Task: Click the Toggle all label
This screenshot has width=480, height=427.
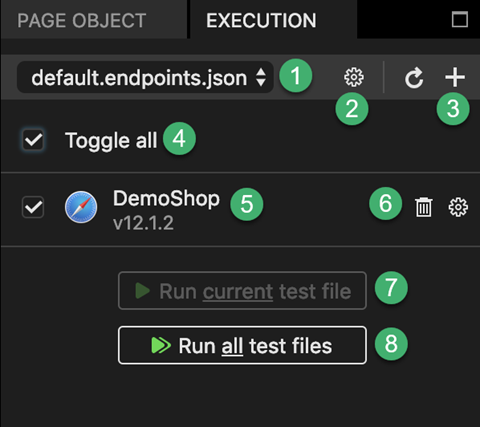Action: (111, 140)
